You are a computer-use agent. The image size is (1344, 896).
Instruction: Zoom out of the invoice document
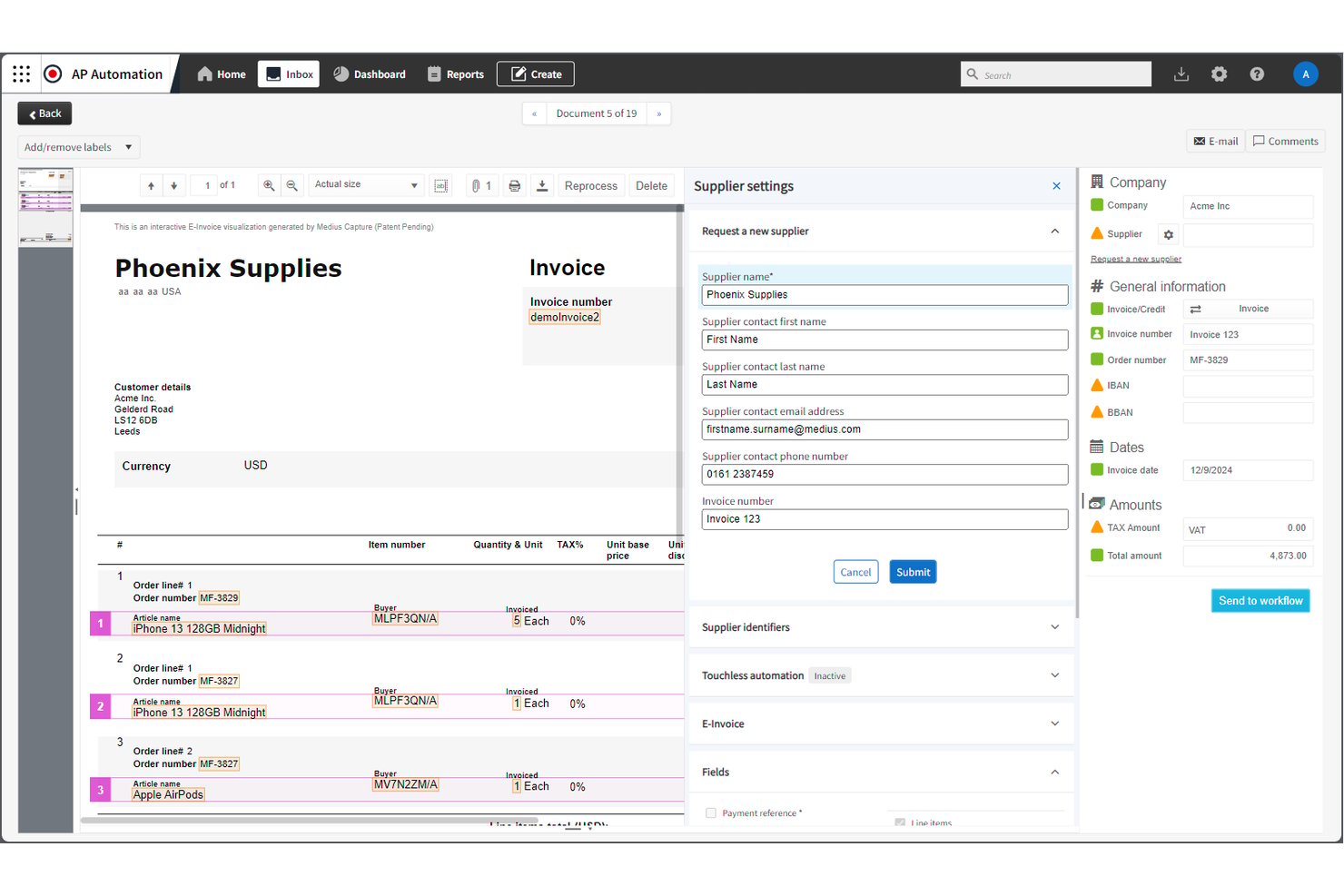pyautogui.click(x=292, y=185)
